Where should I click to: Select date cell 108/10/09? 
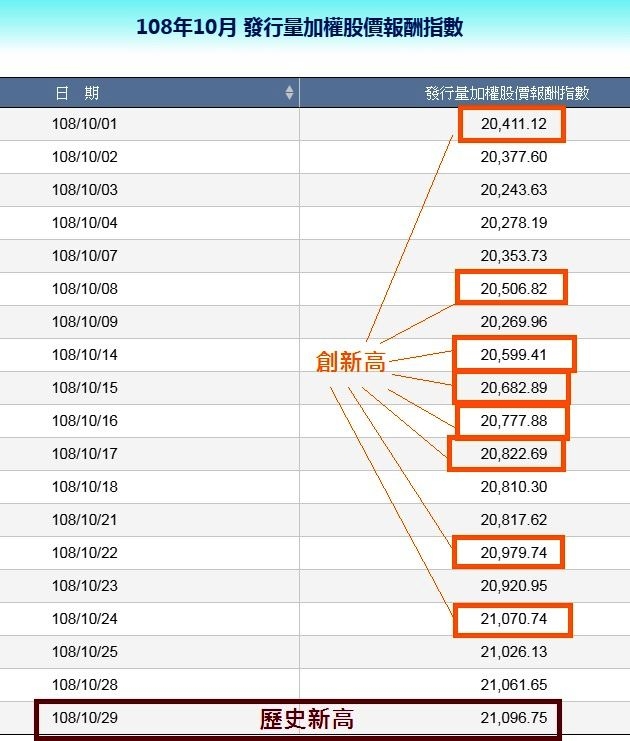coord(85,322)
